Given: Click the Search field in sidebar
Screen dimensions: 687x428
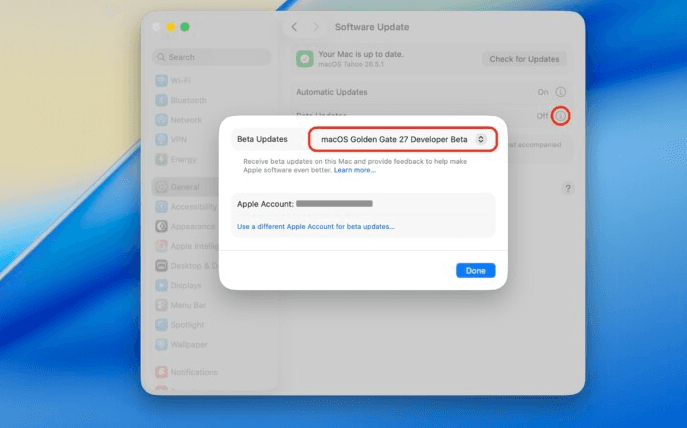Looking at the screenshot, I should (212, 57).
